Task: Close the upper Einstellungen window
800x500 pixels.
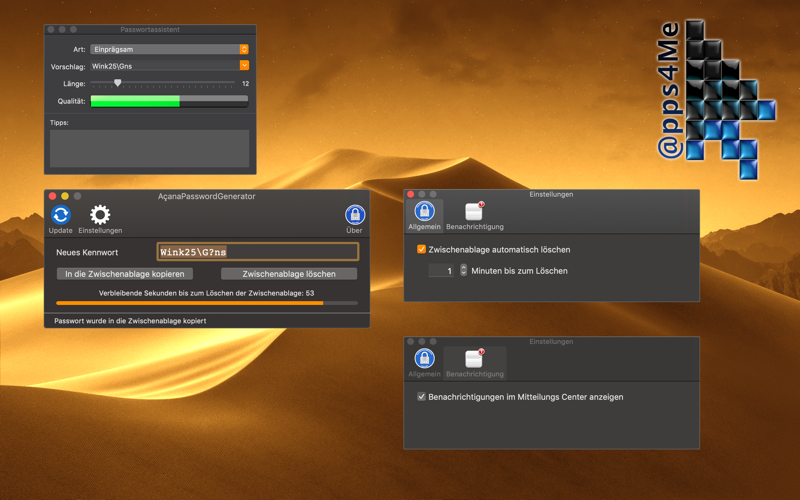Action: point(411,194)
